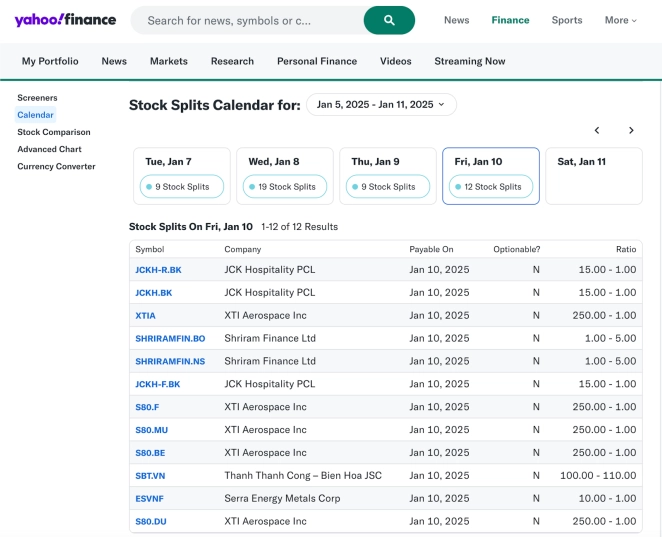Expand the date range selector

pos(381,104)
